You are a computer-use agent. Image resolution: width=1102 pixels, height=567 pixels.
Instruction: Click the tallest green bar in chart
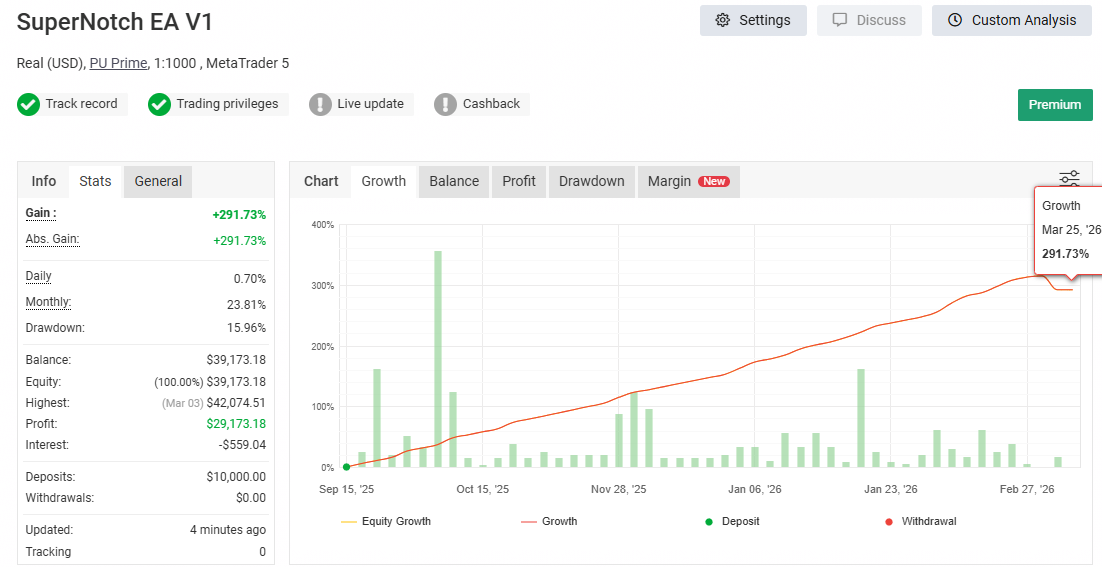[x=438, y=358]
